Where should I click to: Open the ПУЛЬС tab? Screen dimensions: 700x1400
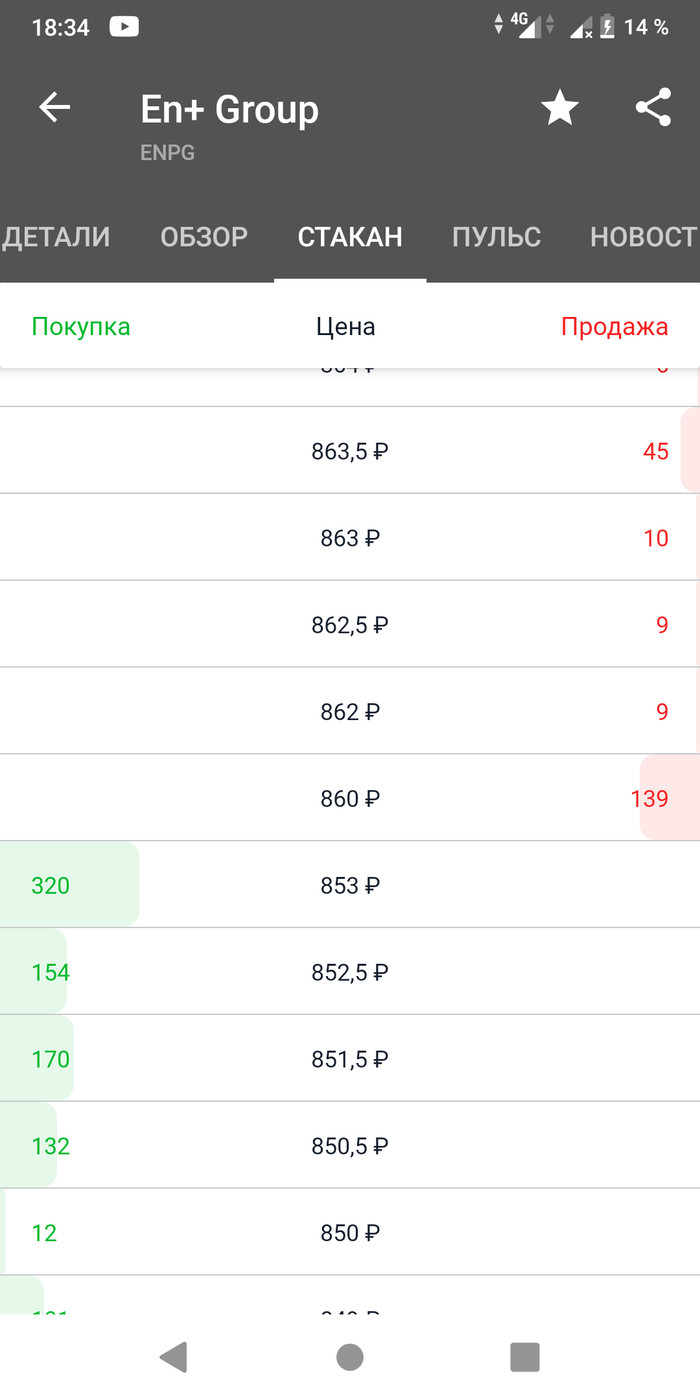(x=496, y=237)
